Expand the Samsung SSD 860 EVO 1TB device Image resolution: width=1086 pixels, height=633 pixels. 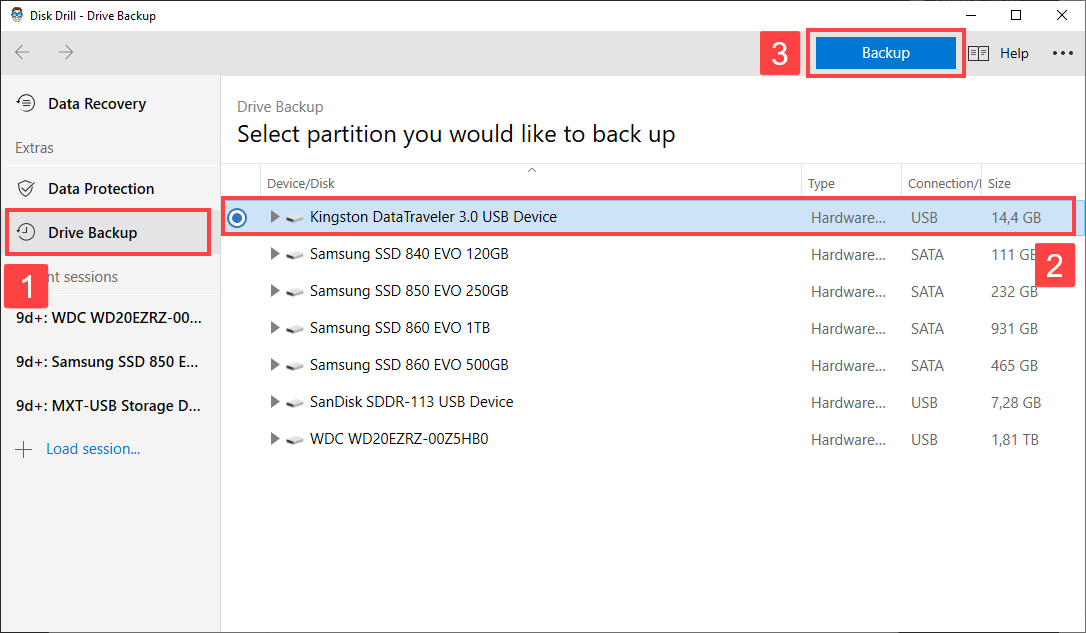pos(274,328)
